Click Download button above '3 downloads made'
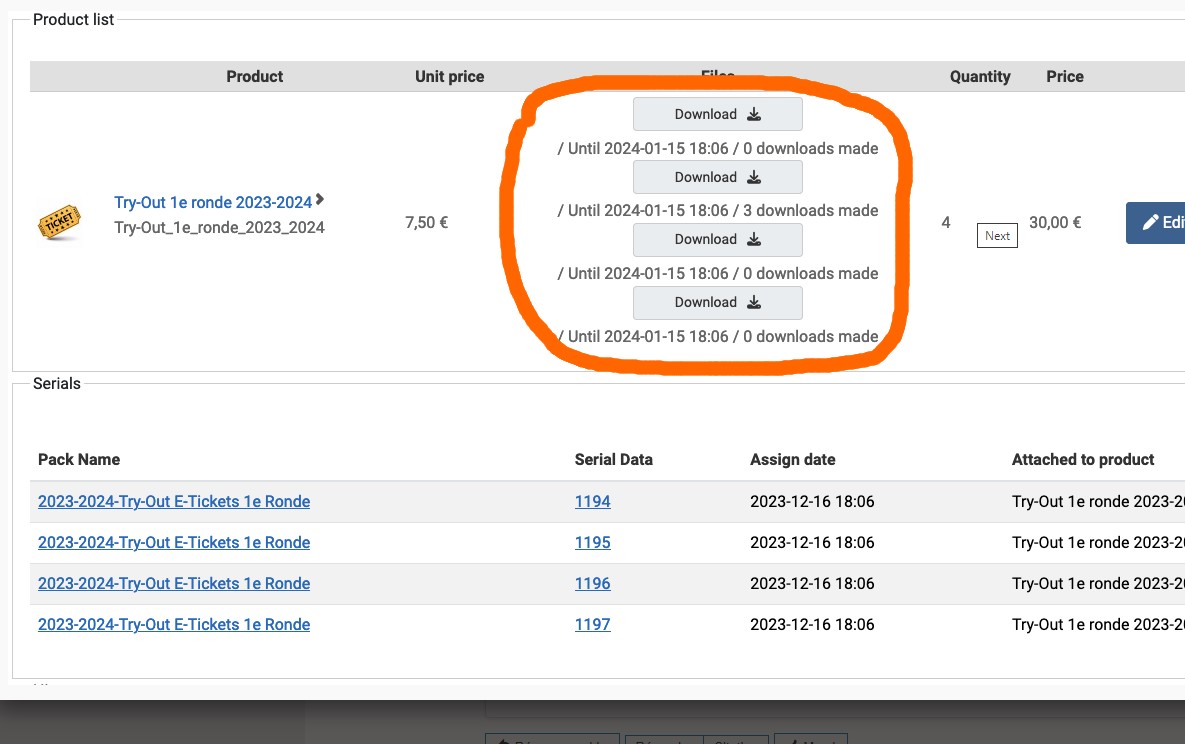 [x=717, y=177]
